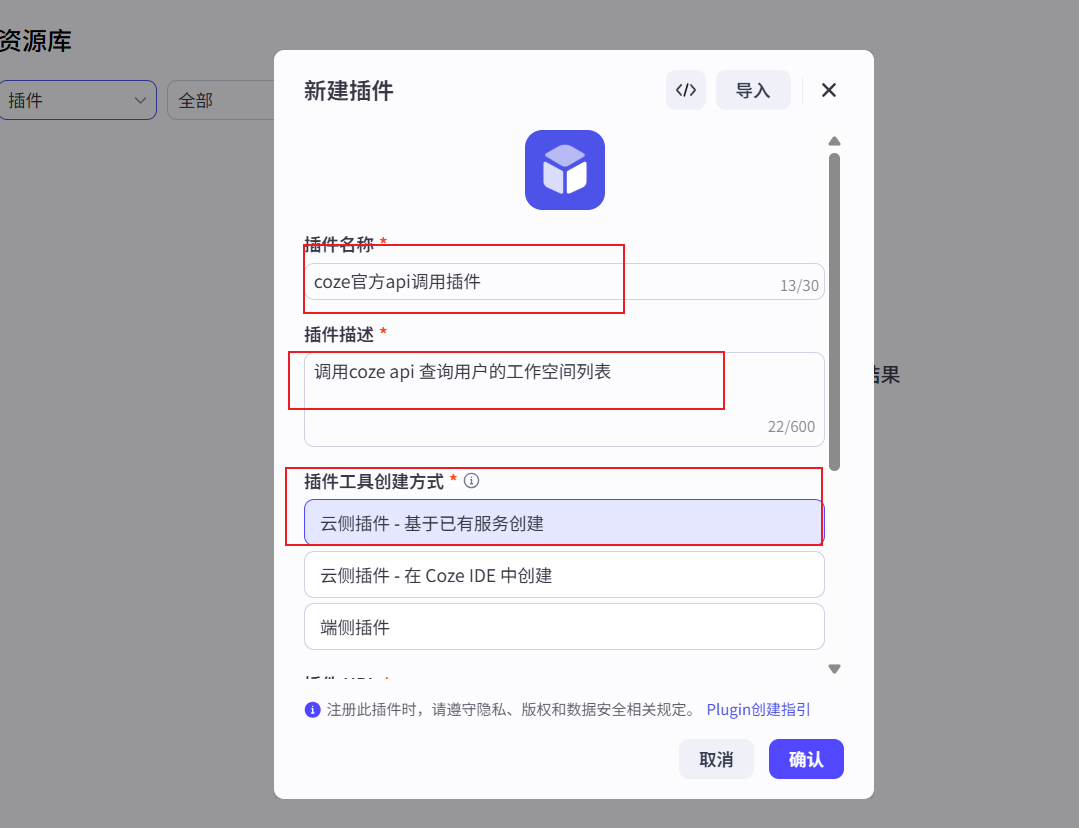Close the 新建插件 dialog
The height and width of the screenshot is (828, 1079).
pyautogui.click(x=829, y=90)
